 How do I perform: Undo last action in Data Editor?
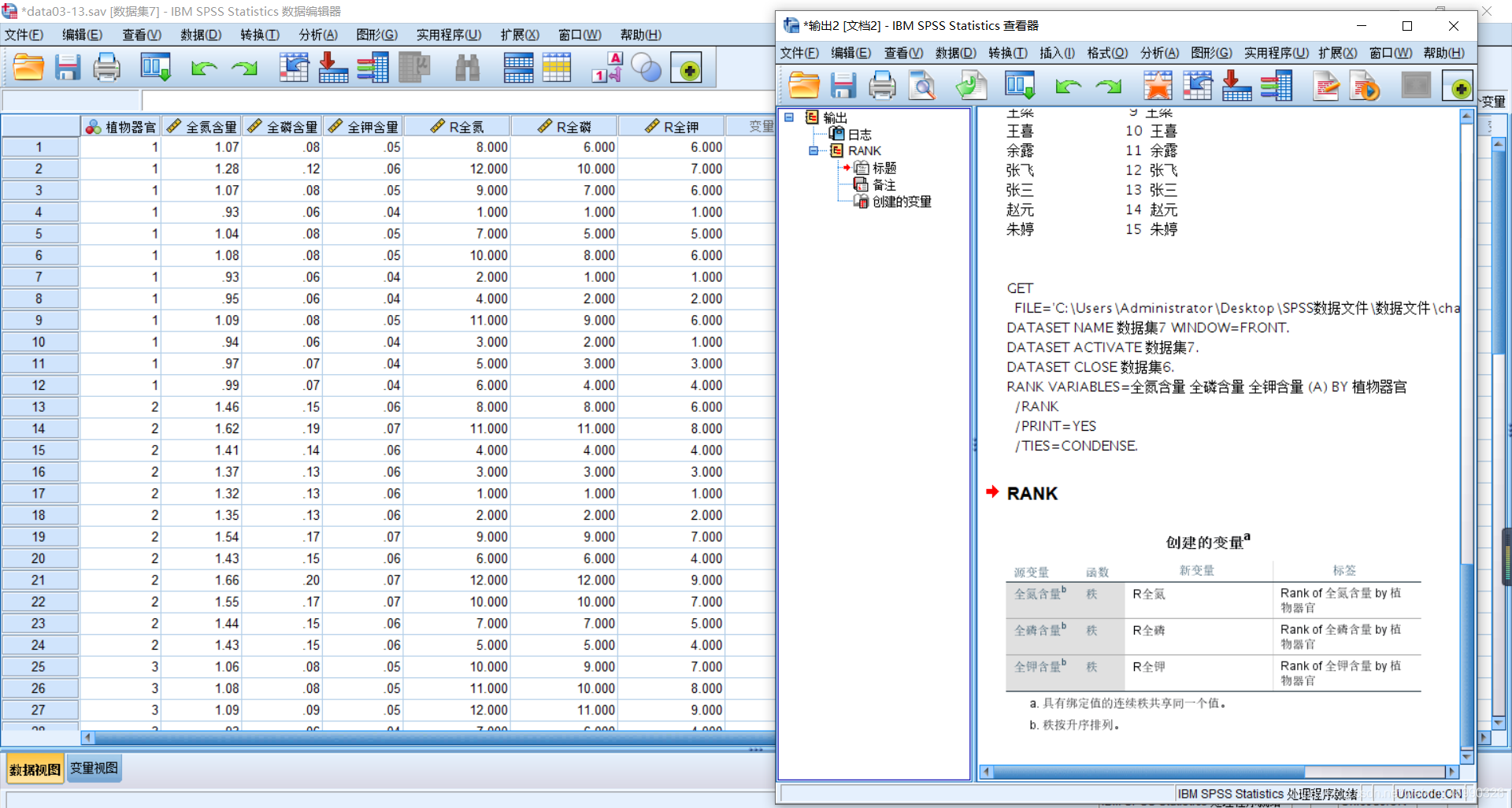tap(204, 68)
